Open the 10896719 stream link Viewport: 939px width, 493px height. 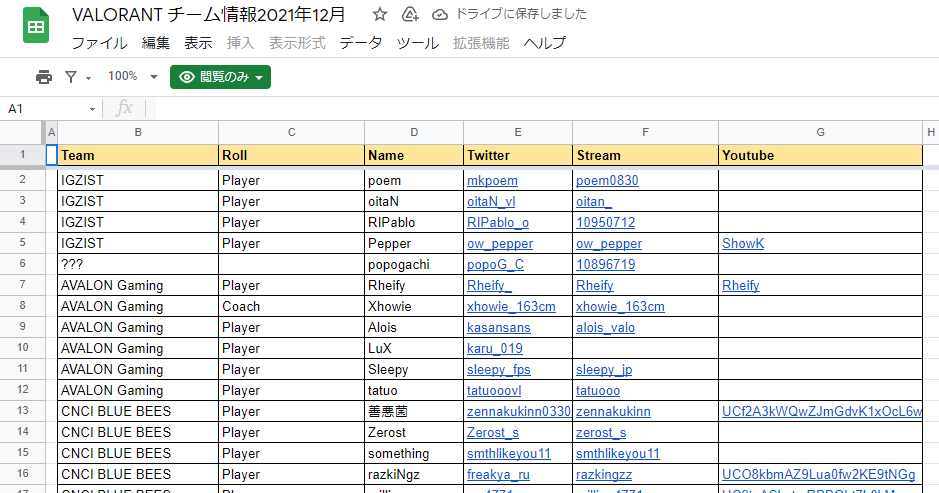click(x=605, y=264)
